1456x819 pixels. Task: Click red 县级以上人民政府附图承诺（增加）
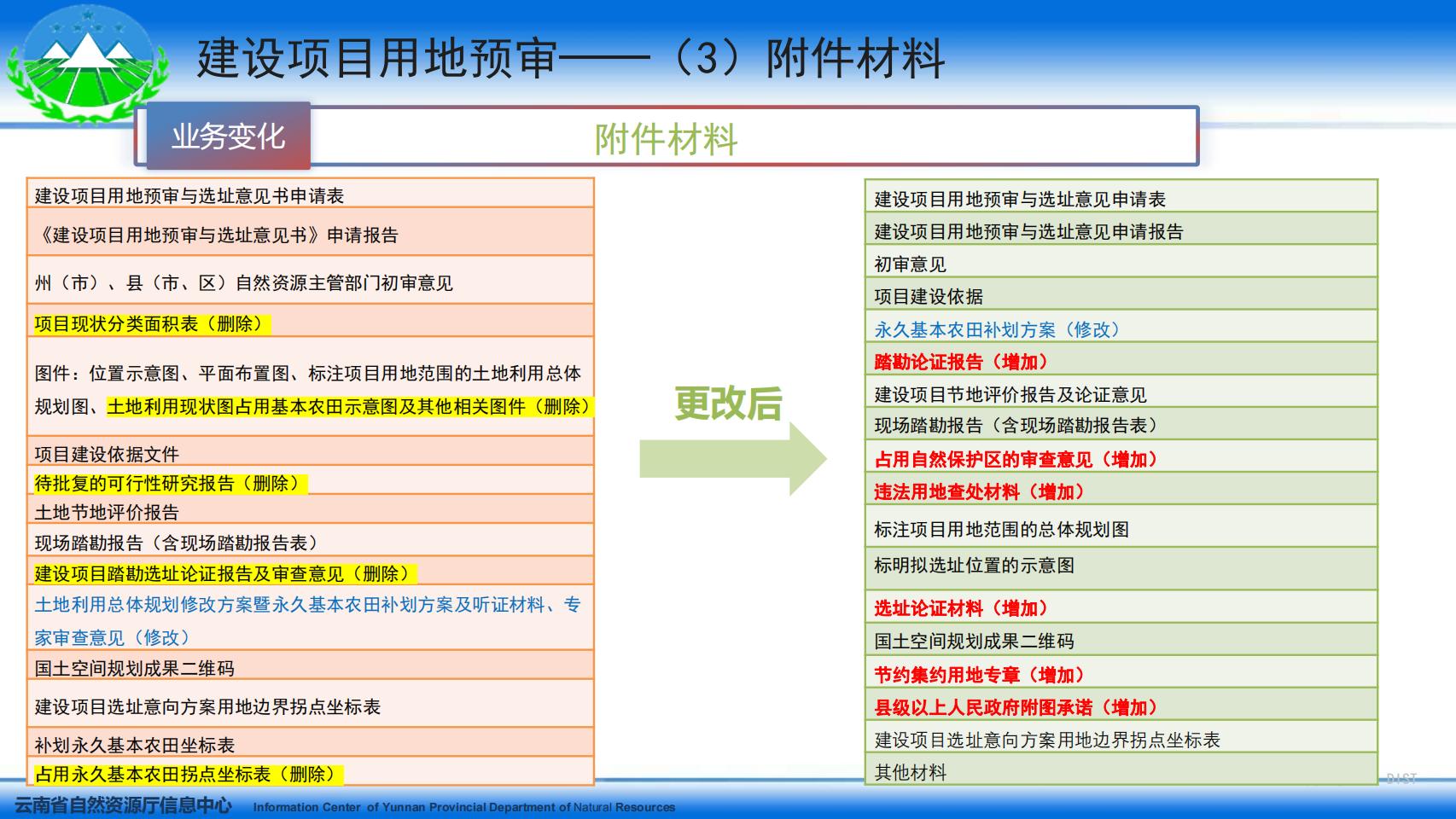coord(1016,707)
